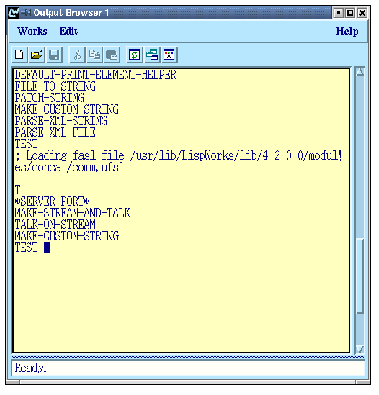Open the window menu icon in title bar
This screenshot has width=379, height=395.
point(14,13)
